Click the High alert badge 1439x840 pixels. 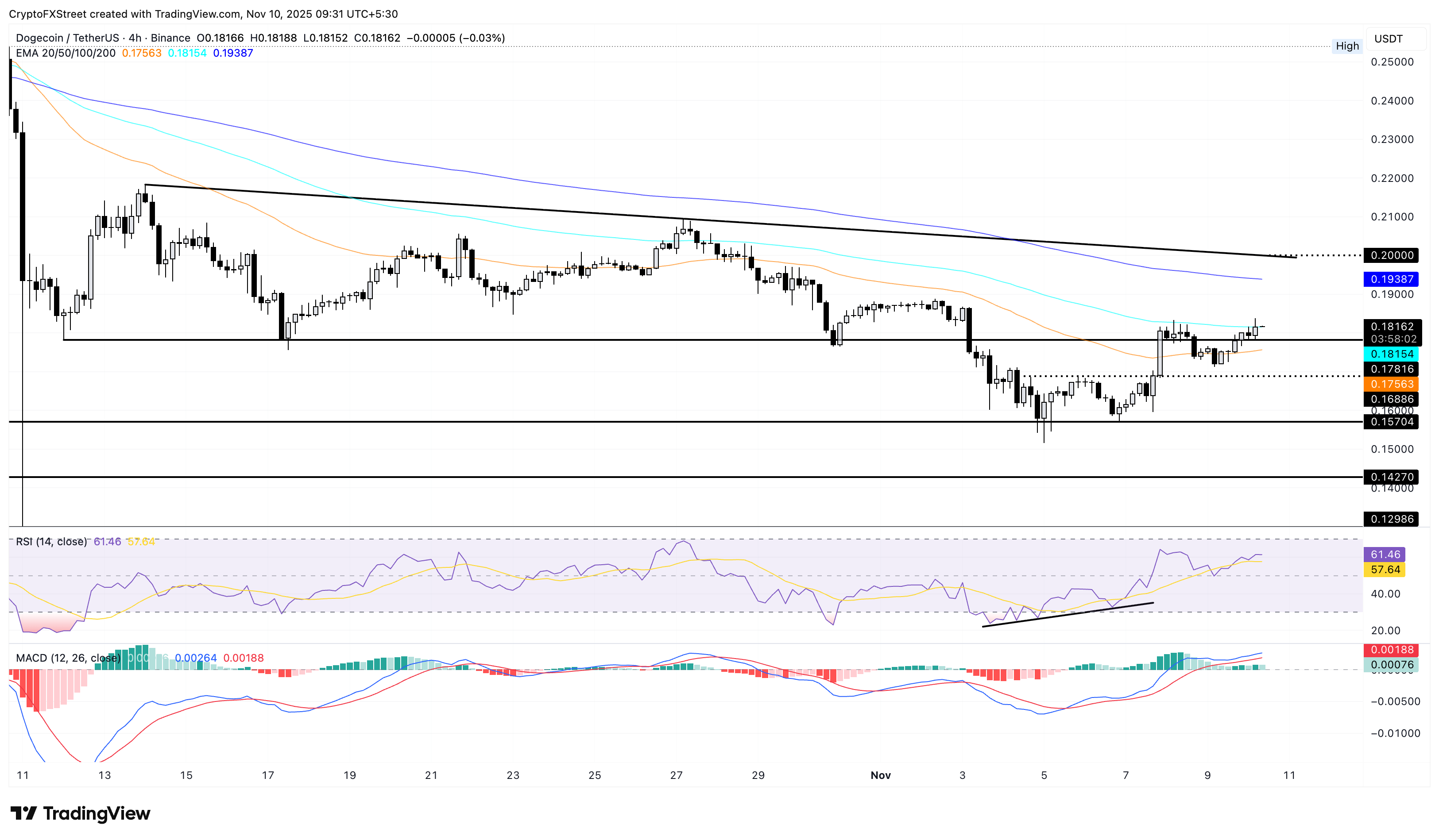(x=1348, y=46)
